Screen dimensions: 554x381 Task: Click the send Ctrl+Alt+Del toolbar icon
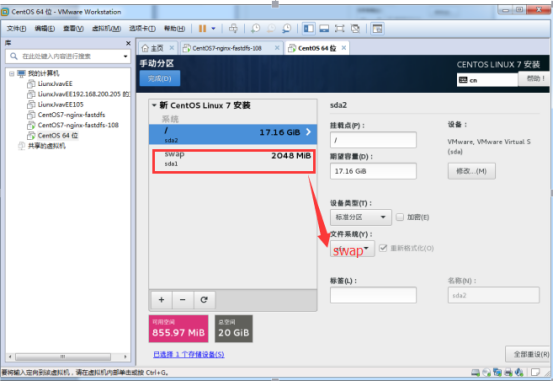pos(233,29)
